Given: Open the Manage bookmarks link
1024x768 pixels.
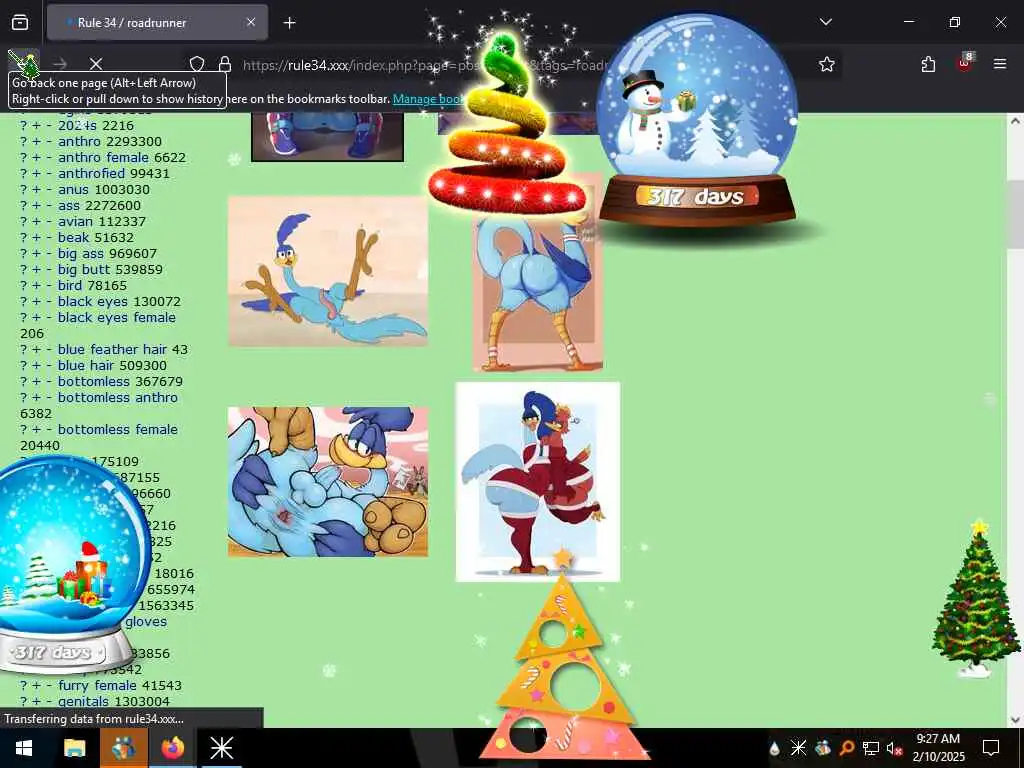Looking at the screenshot, I should pyautogui.click(x=428, y=99).
